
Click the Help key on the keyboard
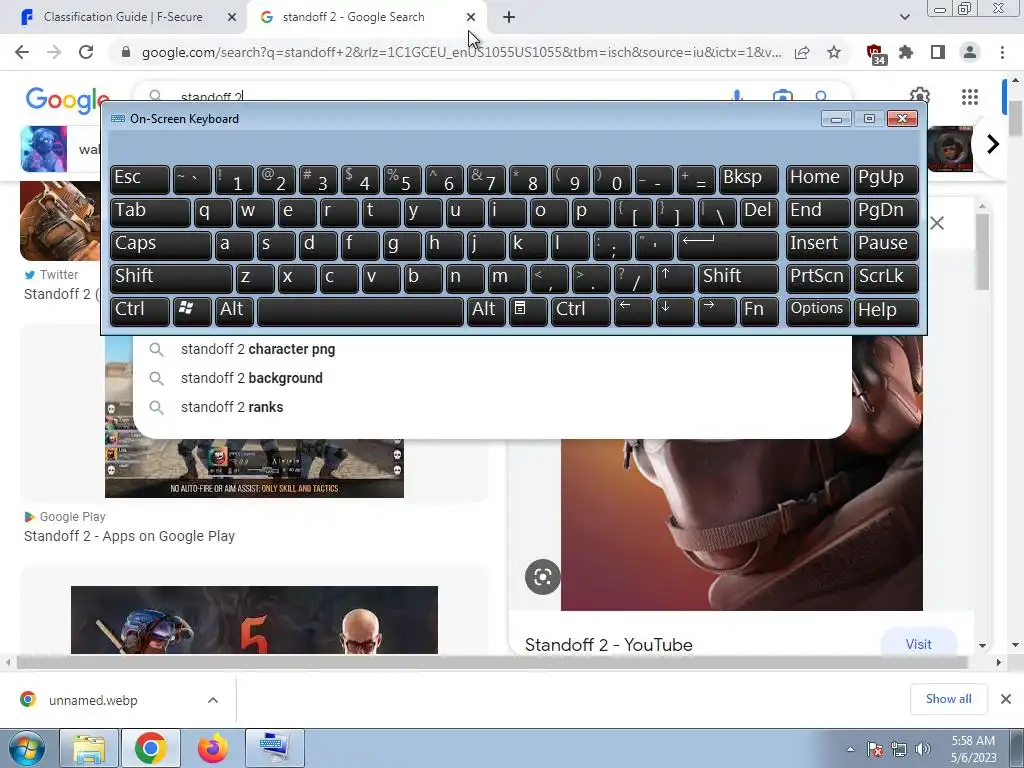[886, 310]
